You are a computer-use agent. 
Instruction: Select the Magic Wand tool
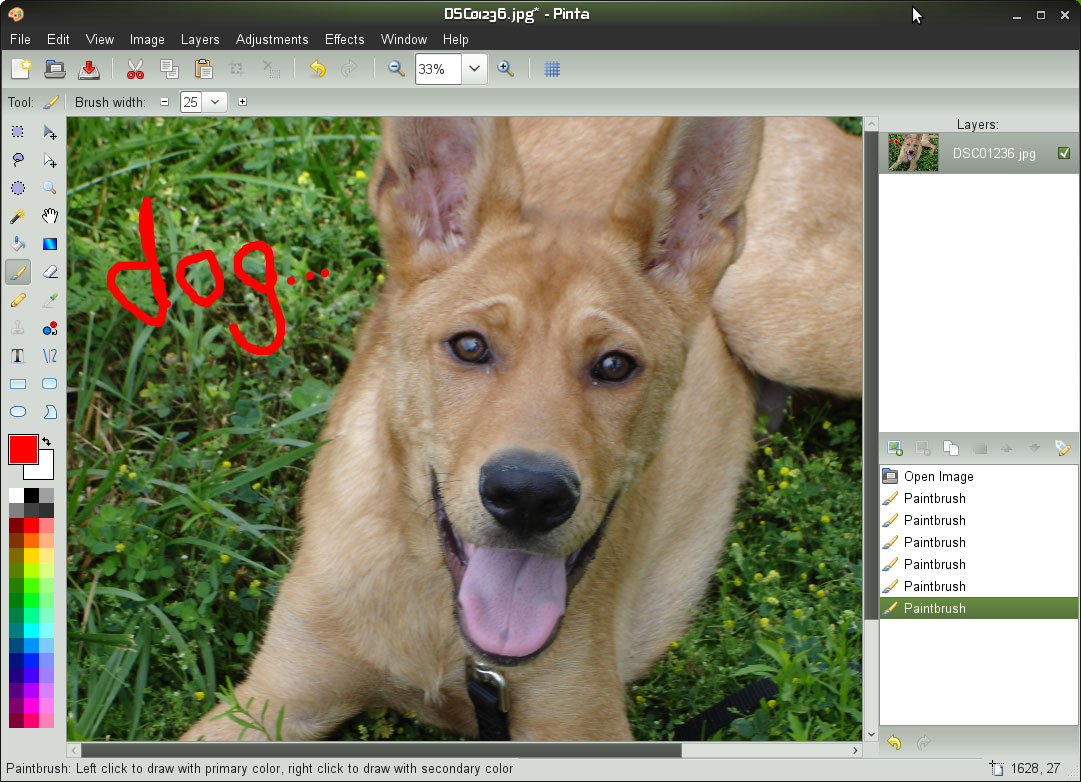[x=18, y=216]
